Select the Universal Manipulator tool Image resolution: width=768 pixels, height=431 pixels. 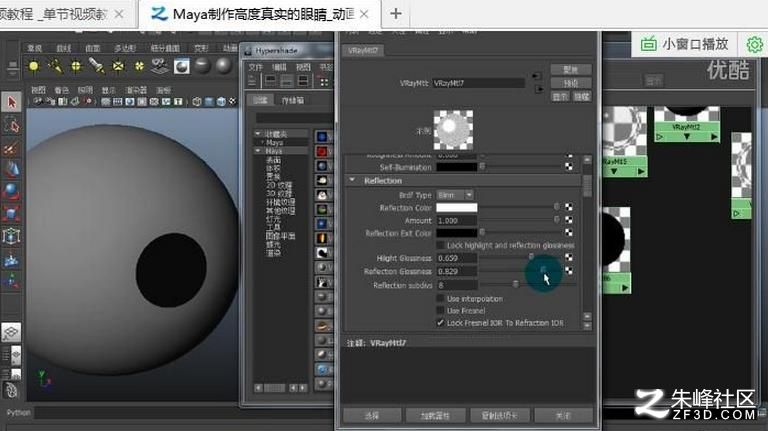pyautogui.click(x=11, y=236)
